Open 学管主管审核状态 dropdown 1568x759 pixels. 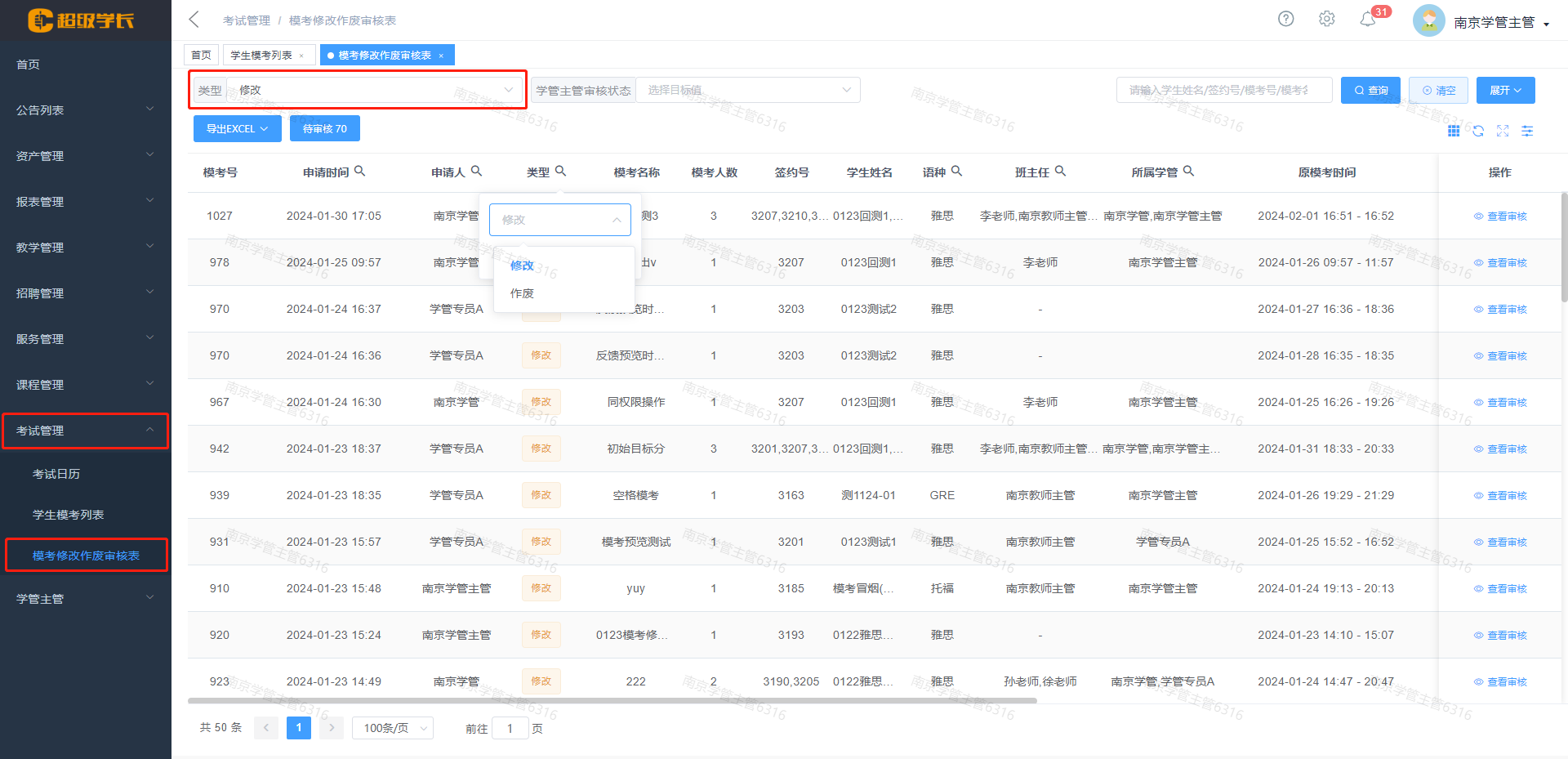747,90
